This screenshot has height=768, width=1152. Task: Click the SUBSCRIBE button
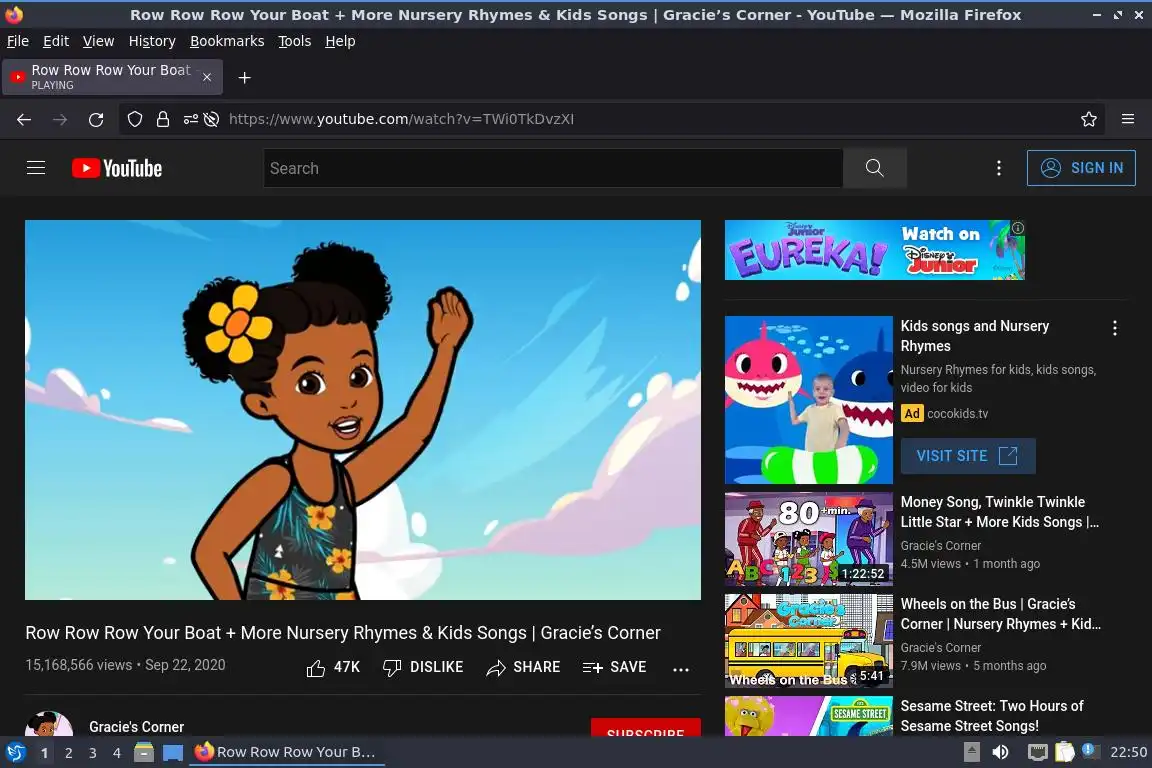[x=646, y=727]
